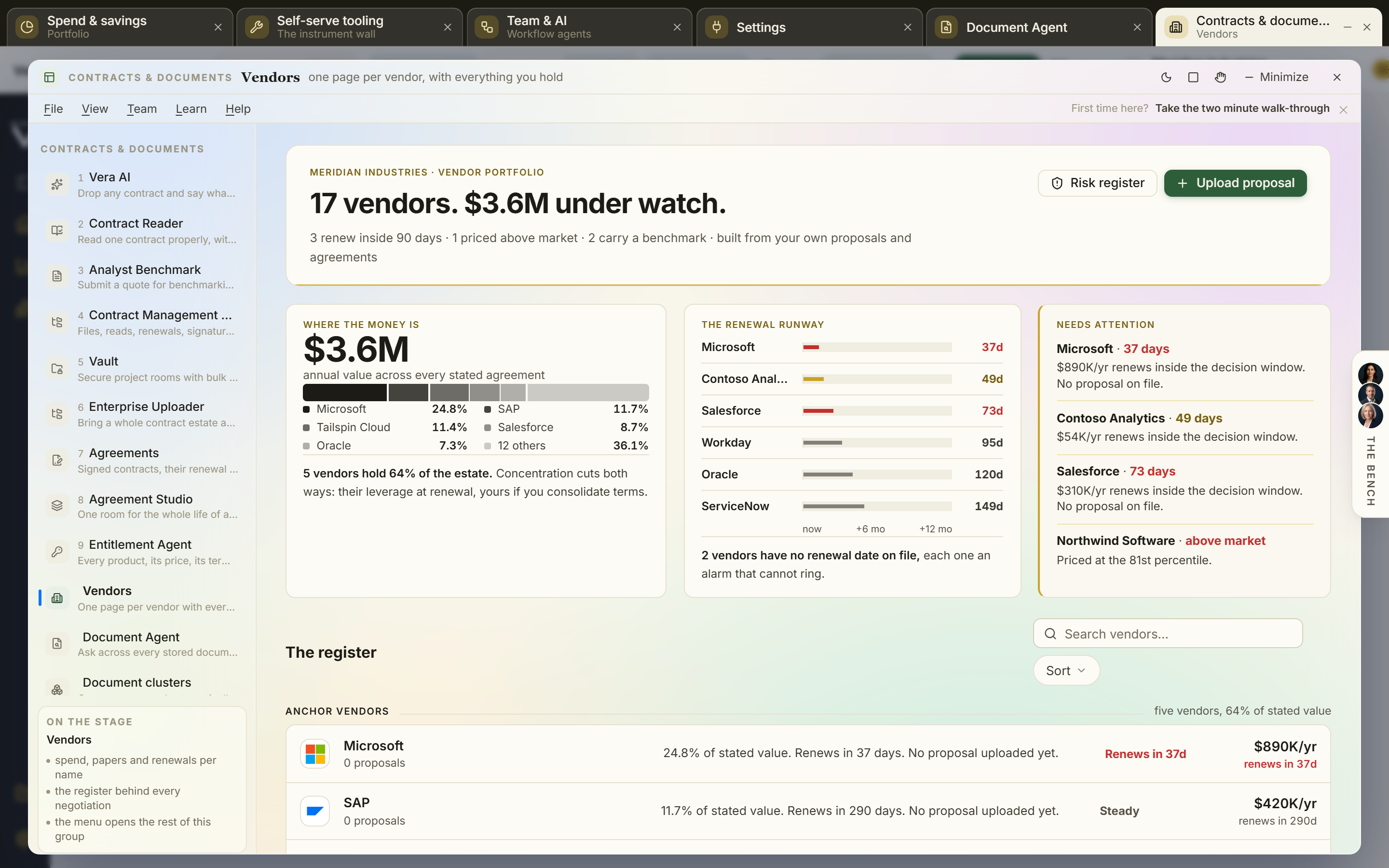Click the Agreements signed-page icon

point(57,460)
